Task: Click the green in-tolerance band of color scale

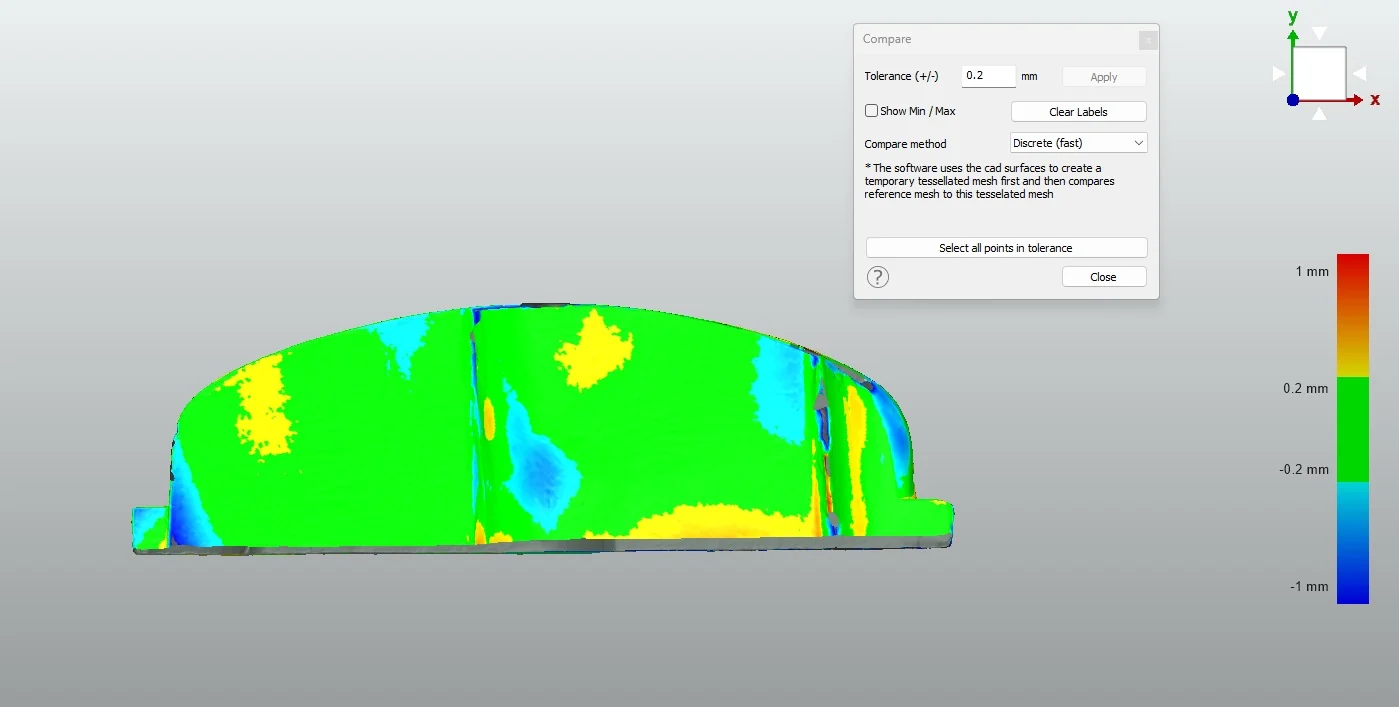Action: 1352,429
